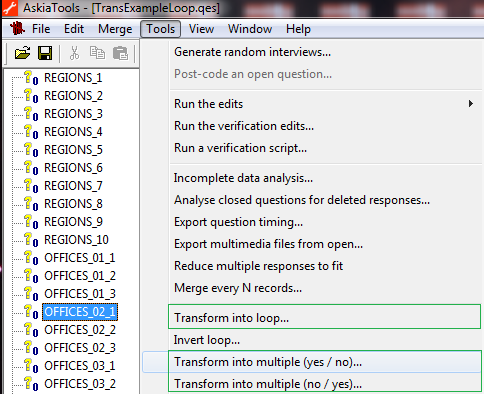Select REGIONS_1 in the question tree
The height and width of the screenshot is (394, 484).
[x=73, y=78]
